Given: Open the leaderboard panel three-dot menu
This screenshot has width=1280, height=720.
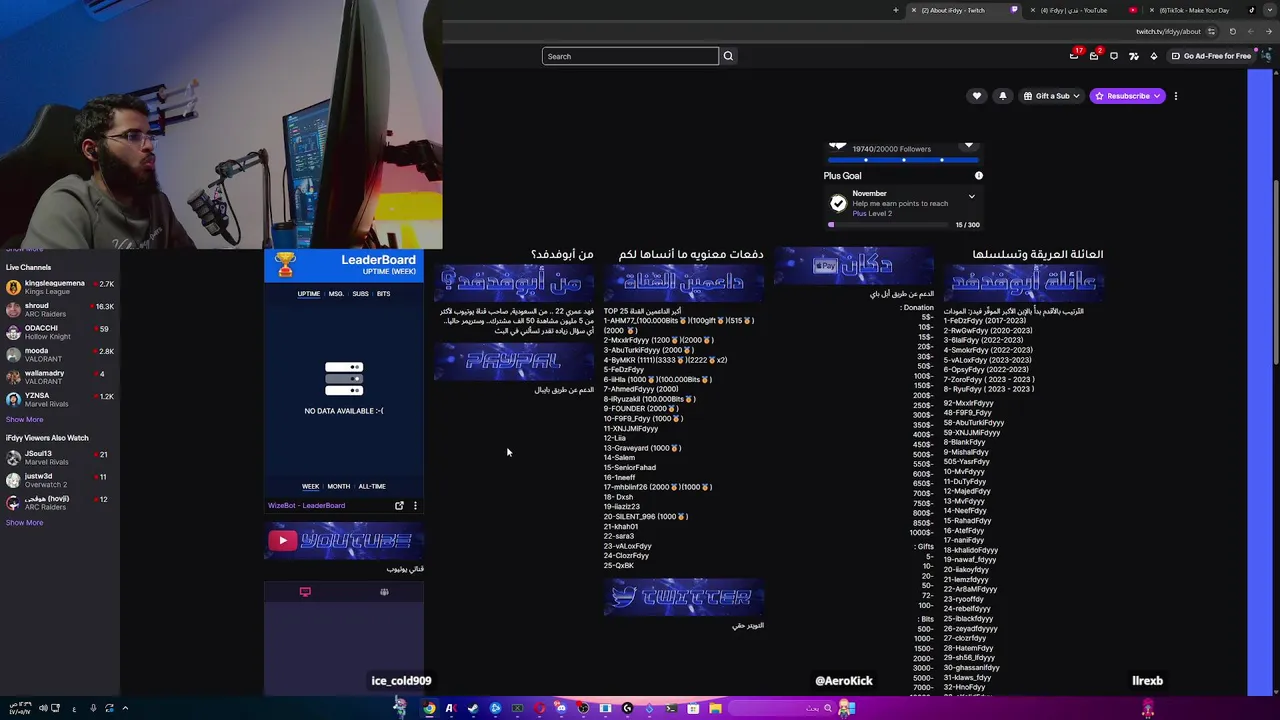Looking at the screenshot, I should (x=415, y=506).
